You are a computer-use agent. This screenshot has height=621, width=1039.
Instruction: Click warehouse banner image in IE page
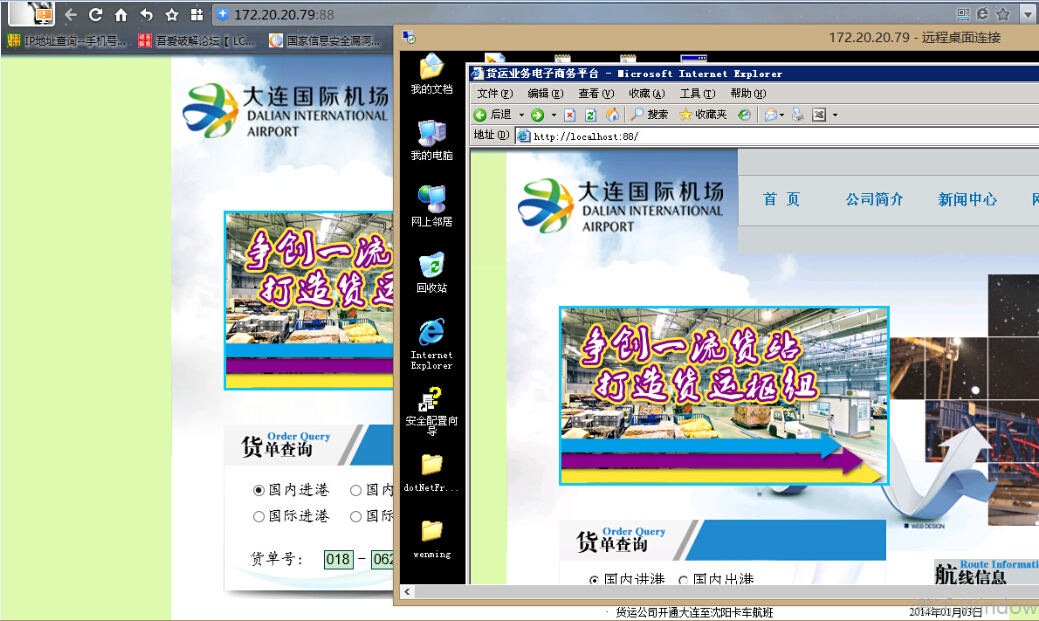(724, 396)
